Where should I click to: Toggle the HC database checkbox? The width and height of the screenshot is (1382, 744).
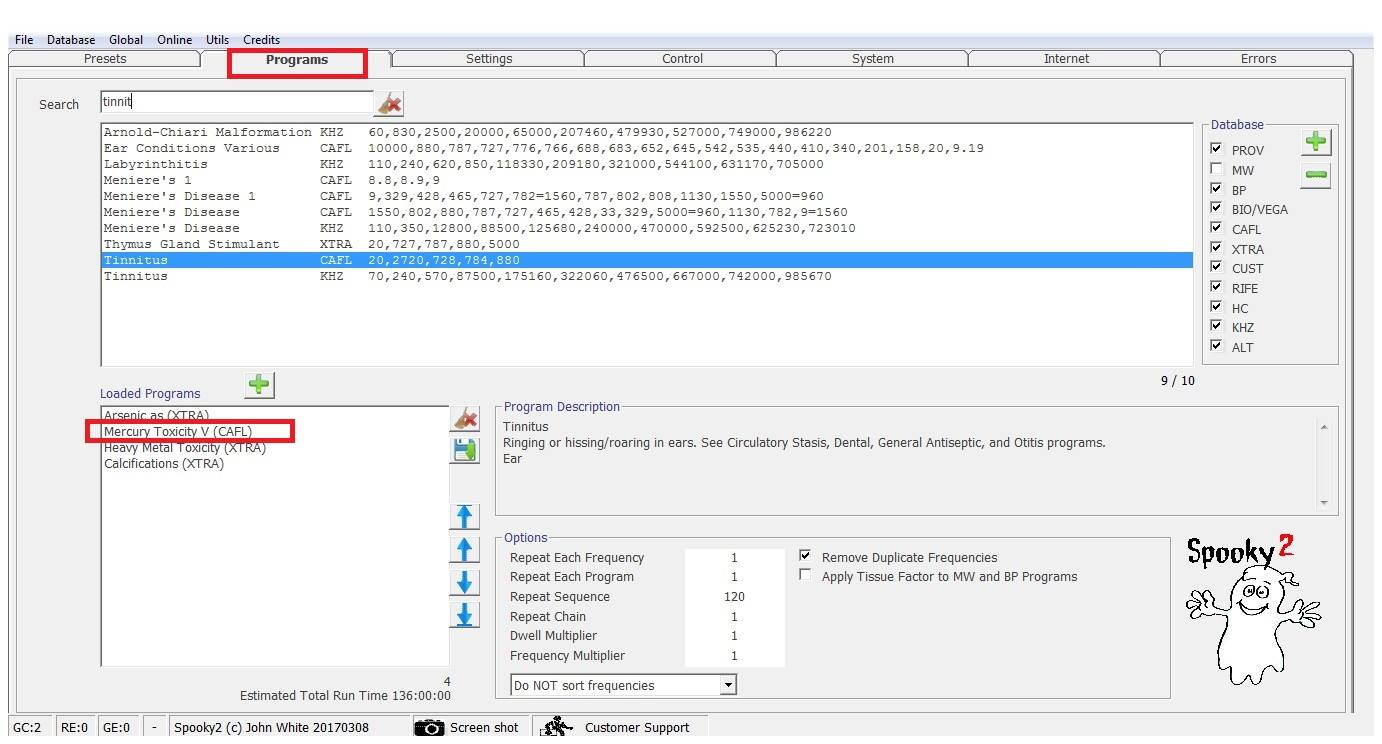click(1216, 307)
